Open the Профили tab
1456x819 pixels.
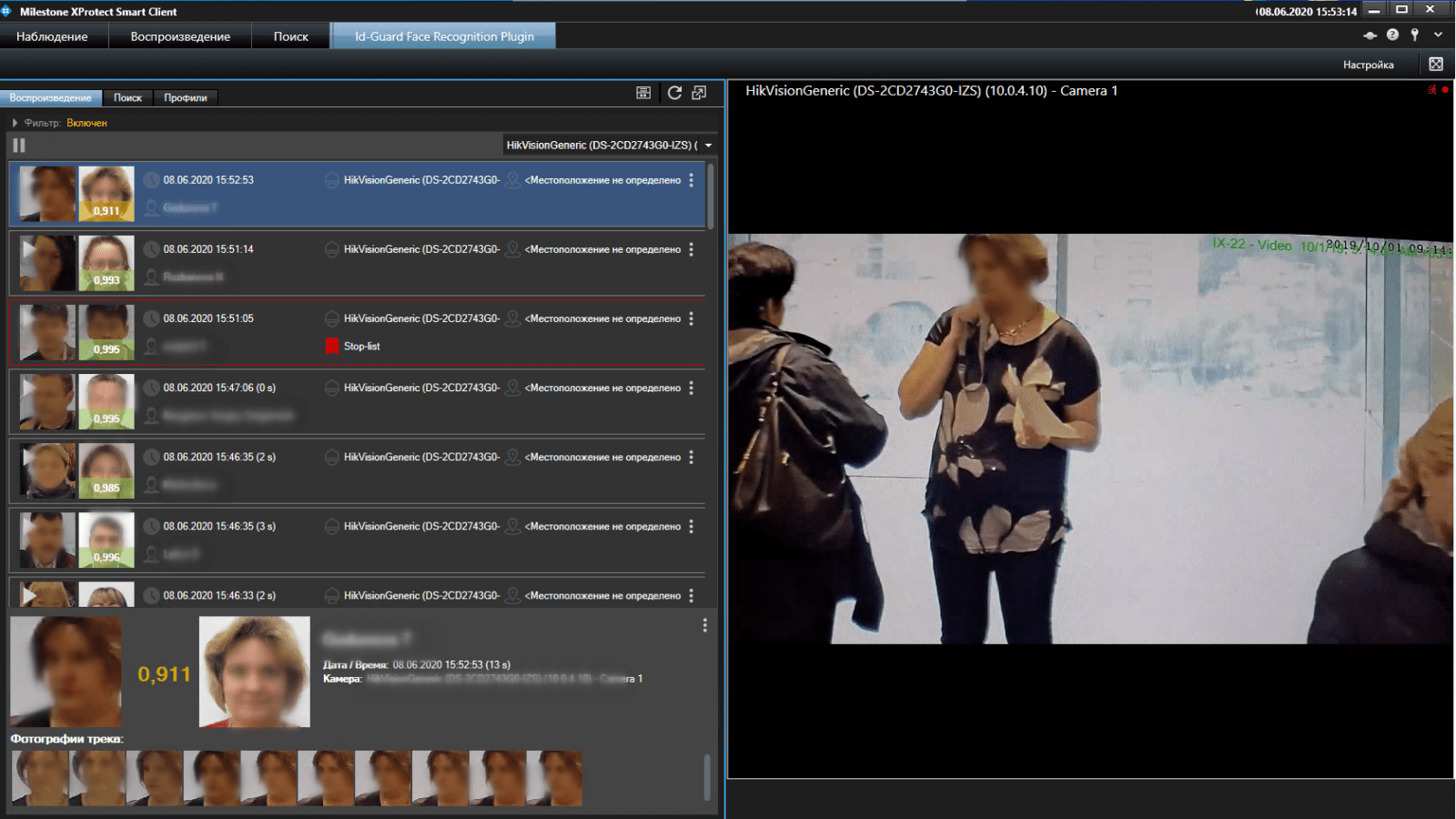186,97
